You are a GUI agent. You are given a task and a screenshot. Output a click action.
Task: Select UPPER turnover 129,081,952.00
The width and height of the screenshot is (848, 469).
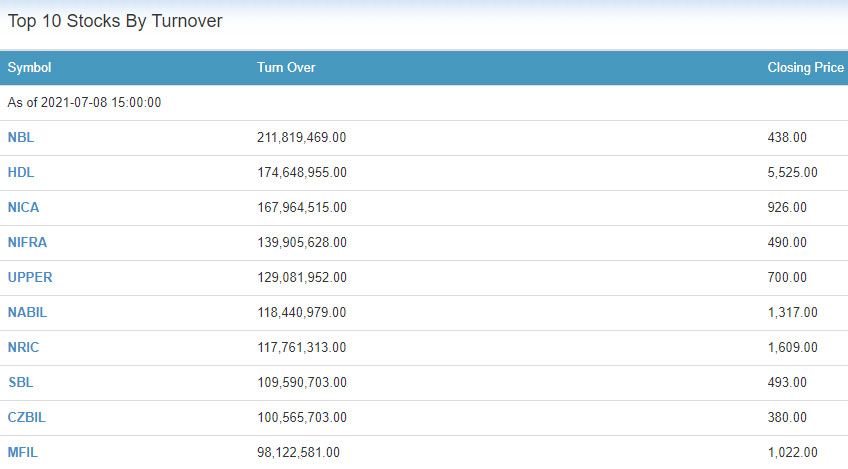302,278
